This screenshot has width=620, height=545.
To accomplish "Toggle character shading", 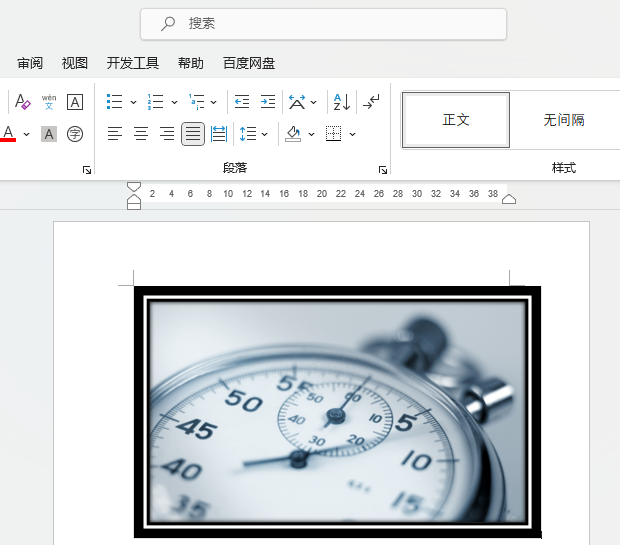I will (x=49, y=134).
